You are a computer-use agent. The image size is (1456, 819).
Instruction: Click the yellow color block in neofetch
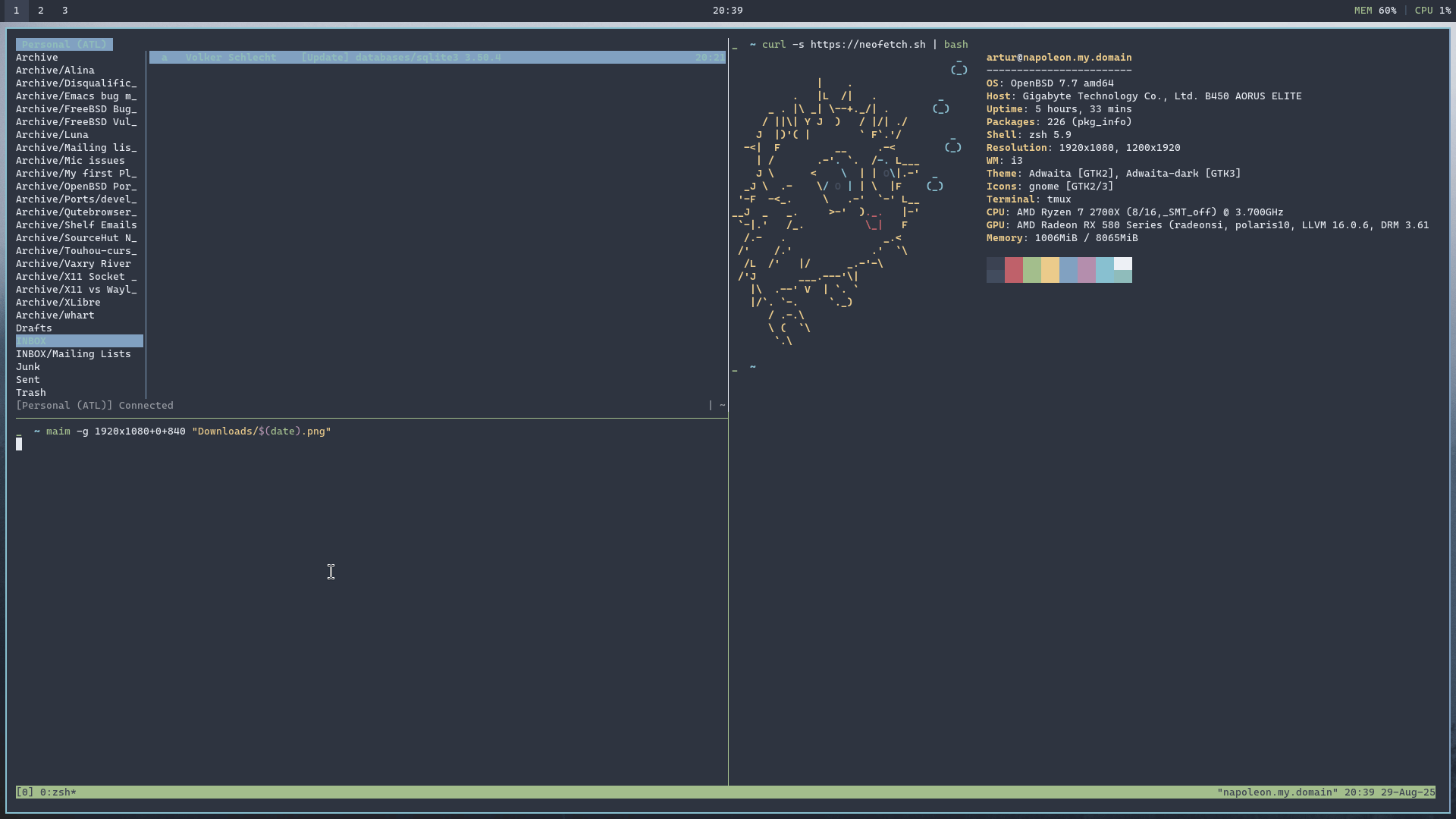coord(1050,270)
